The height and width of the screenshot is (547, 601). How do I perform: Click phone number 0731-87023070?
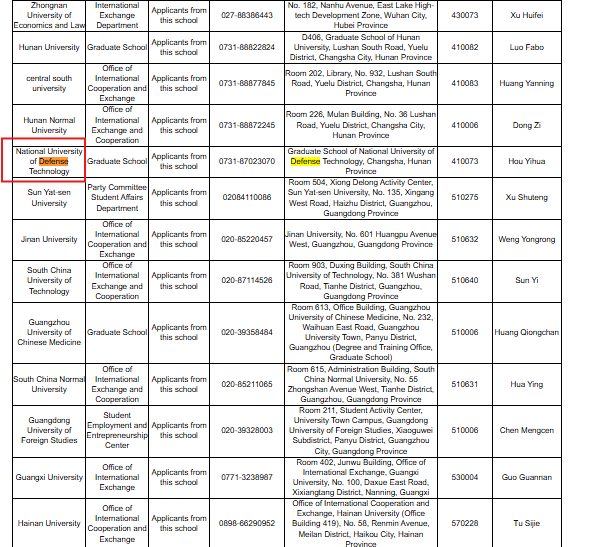[x=247, y=161]
